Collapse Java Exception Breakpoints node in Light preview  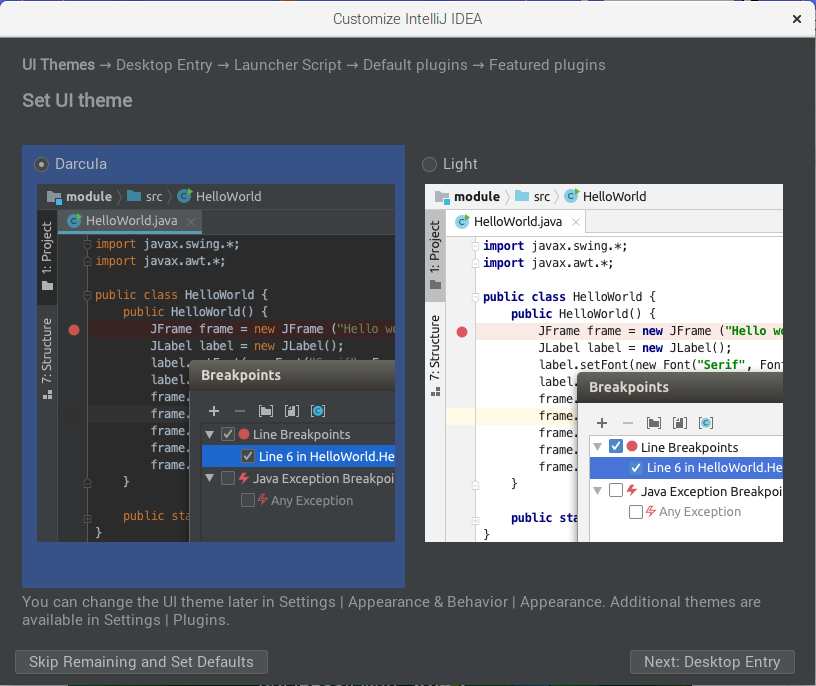[598, 490]
